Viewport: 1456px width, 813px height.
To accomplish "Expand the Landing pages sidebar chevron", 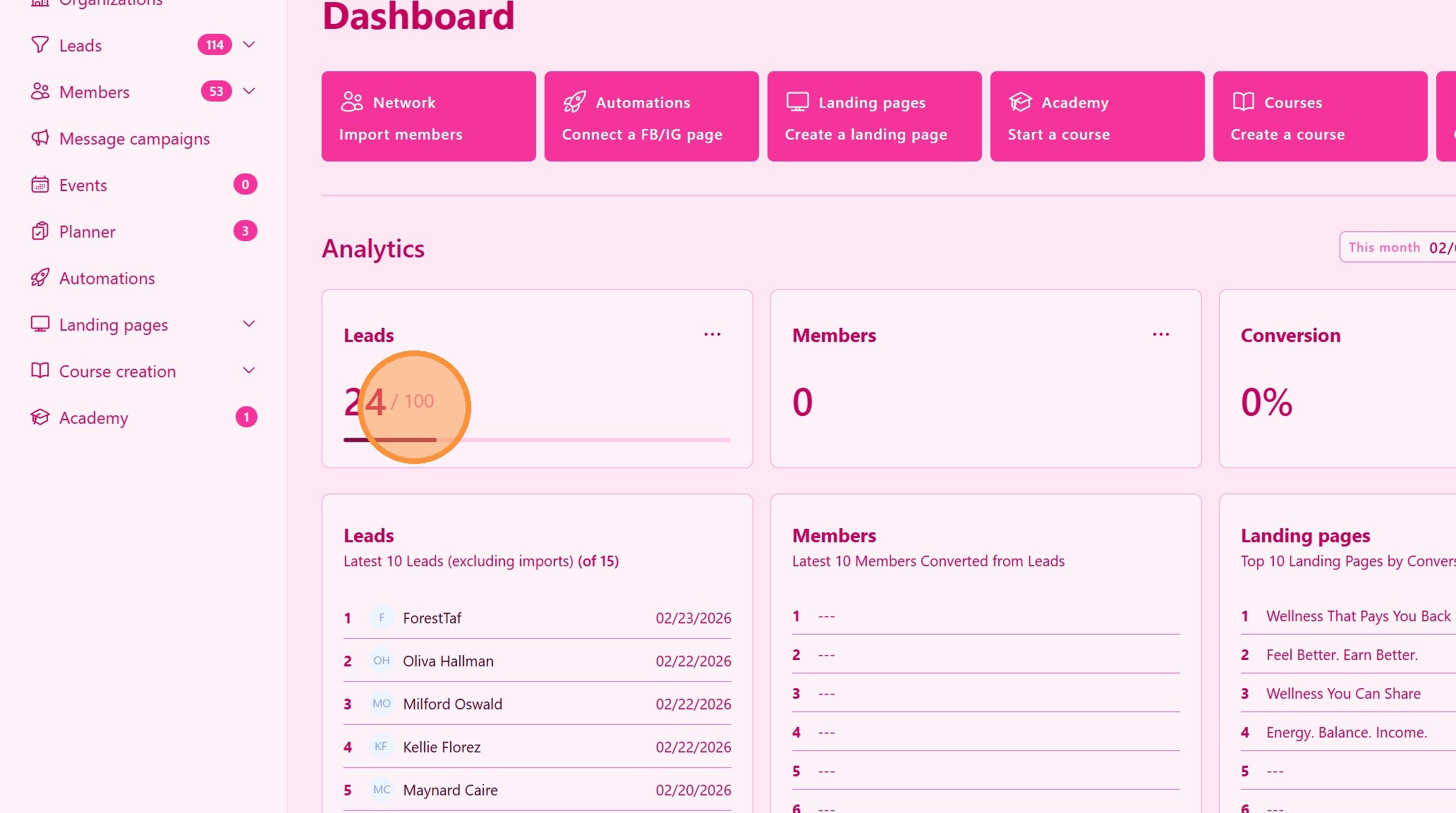I will pos(249,324).
